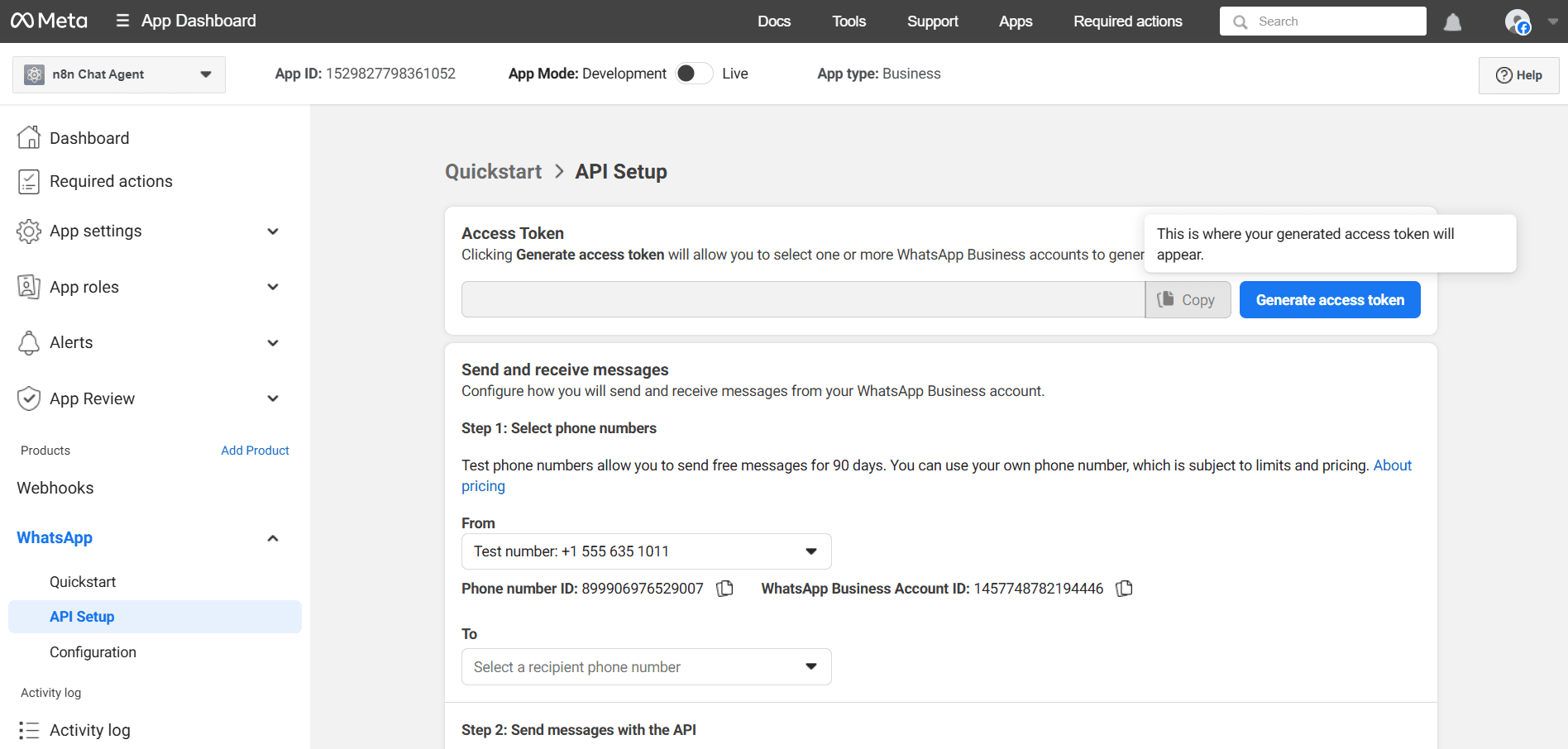Viewport: 1568px width, 749px height.
Task: Open the Activity log list
Action: pyautogui.click(x=89, y=730)
